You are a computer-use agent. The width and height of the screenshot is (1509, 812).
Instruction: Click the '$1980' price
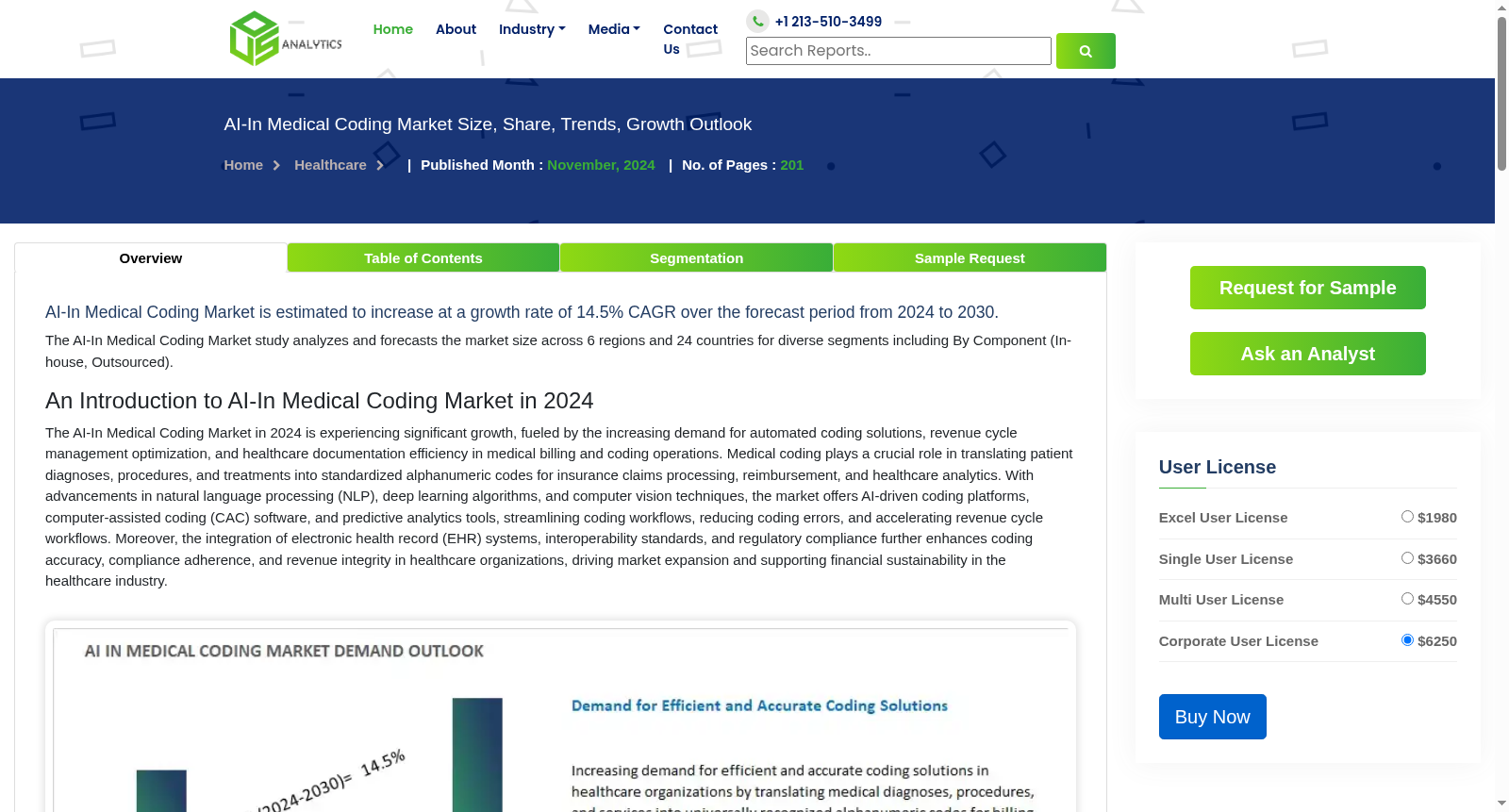pos(1437,518)
